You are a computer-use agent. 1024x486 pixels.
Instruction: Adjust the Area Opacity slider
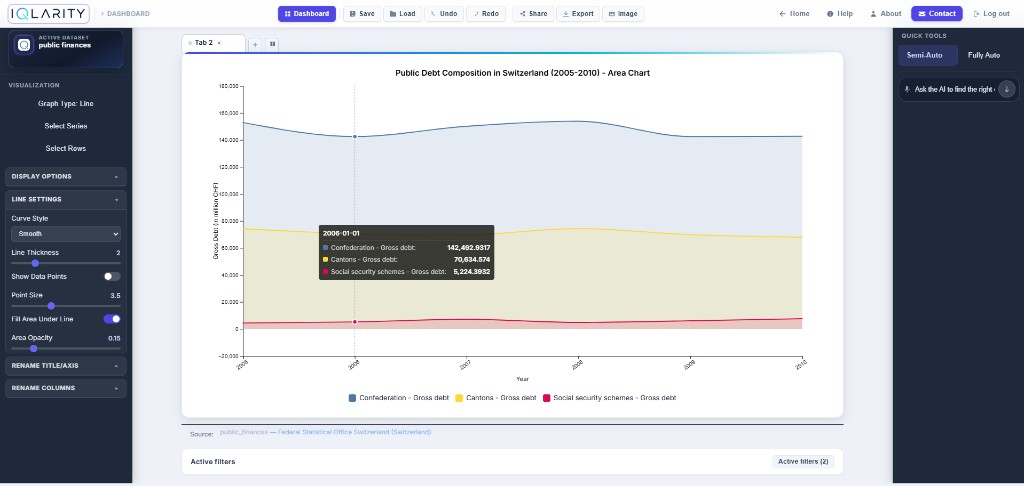pos(66,348)
